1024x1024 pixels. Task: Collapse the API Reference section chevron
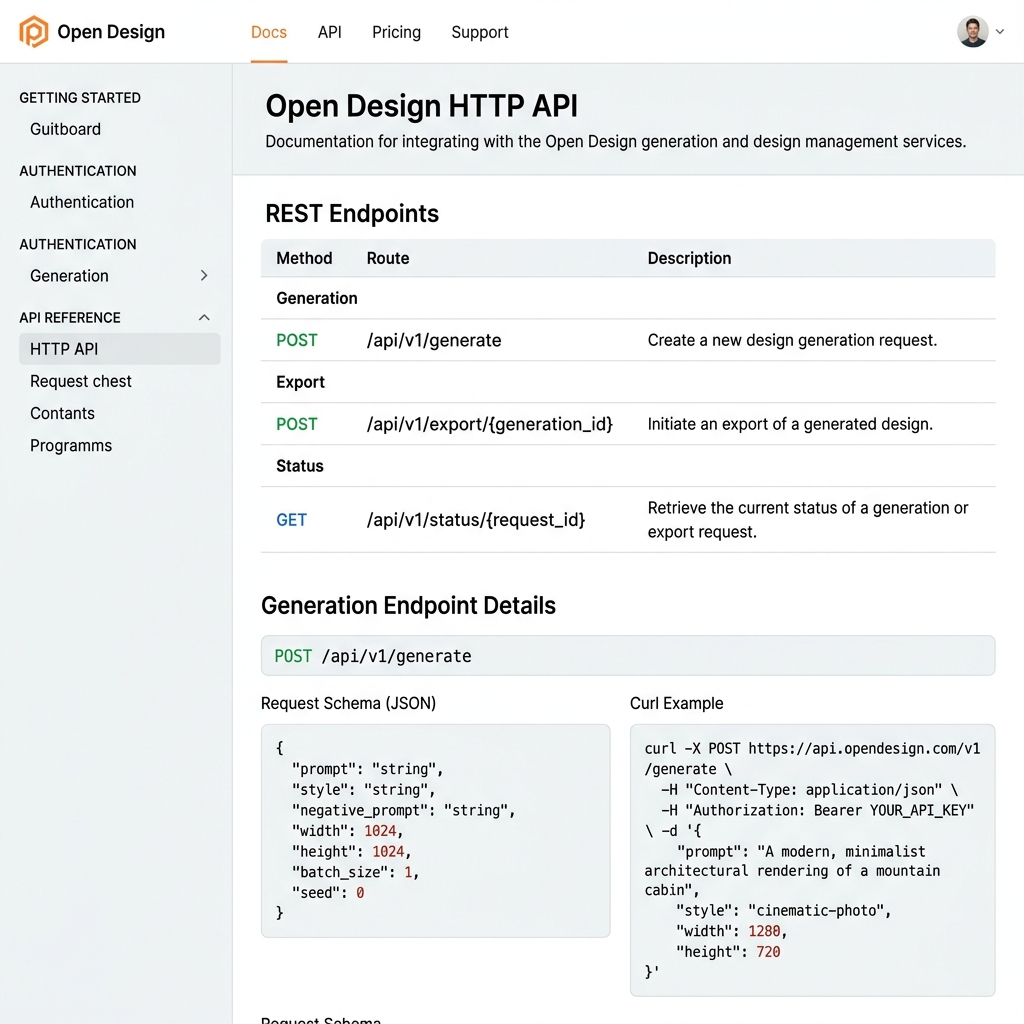[204, 317]
